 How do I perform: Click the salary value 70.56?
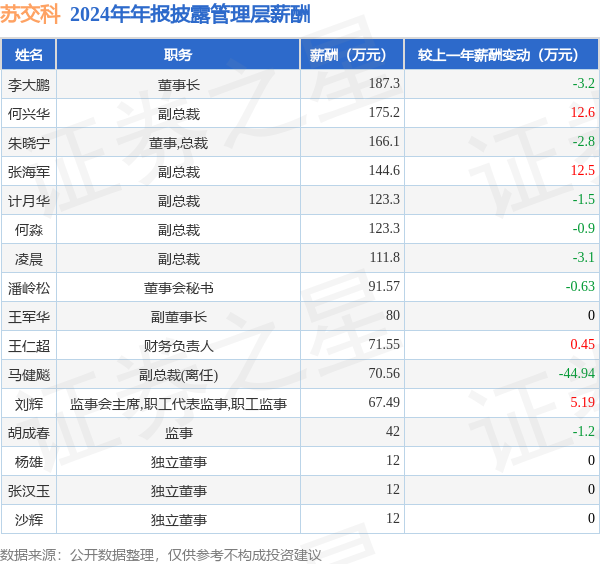coord(384,373)
